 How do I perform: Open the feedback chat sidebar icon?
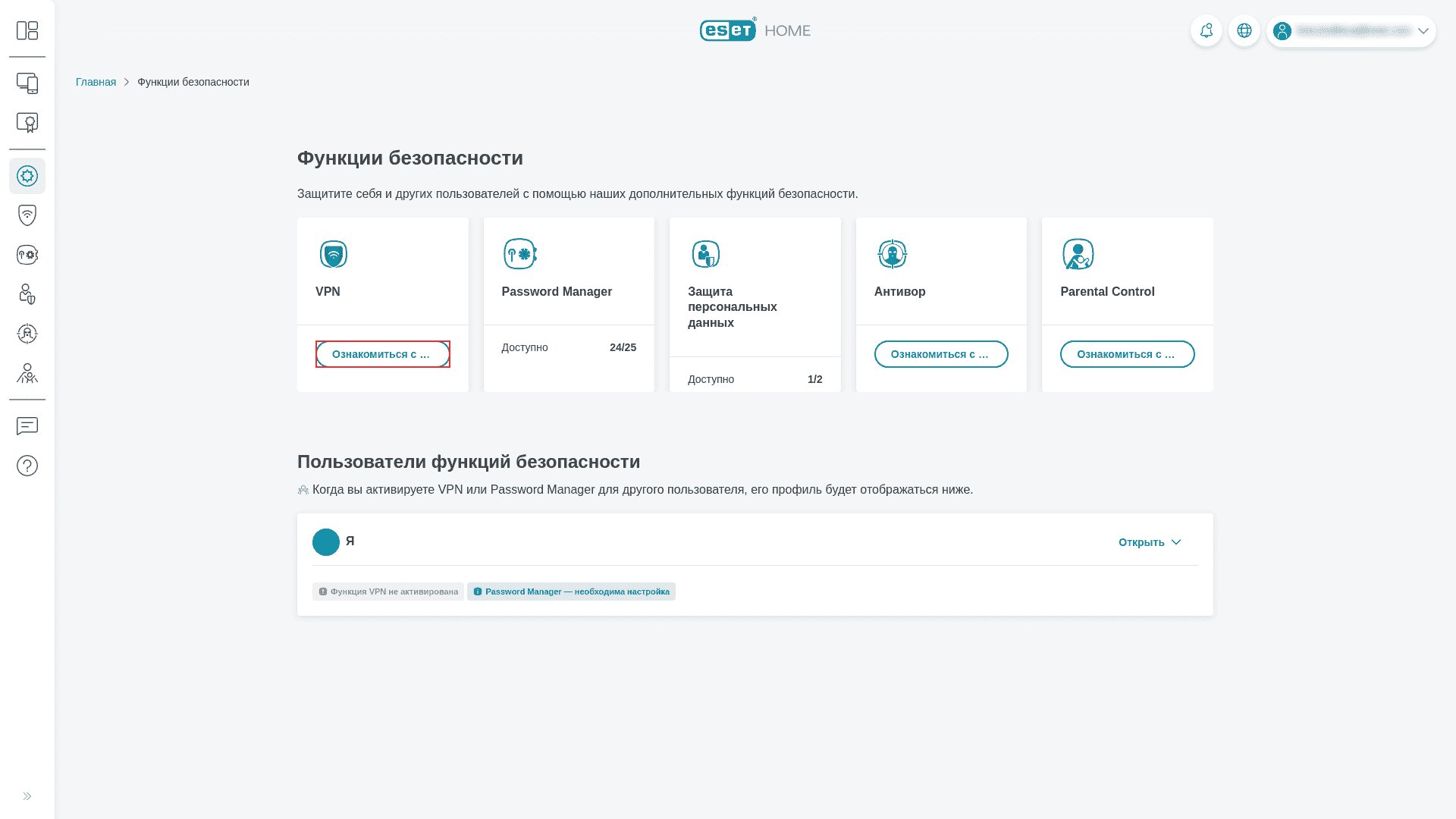[x=27, y=426]
